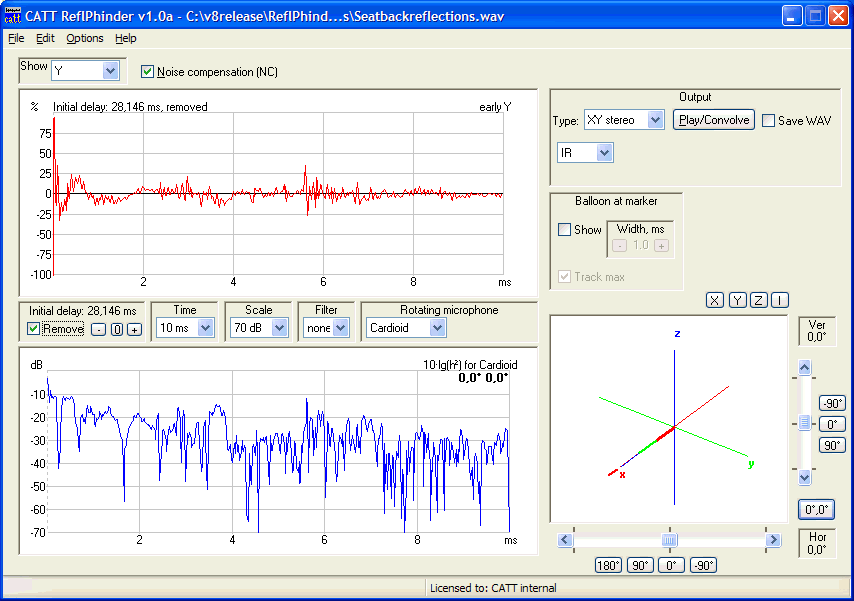Open the Show component dropdown
Screen dimensions: 854x601
[110, 70]
